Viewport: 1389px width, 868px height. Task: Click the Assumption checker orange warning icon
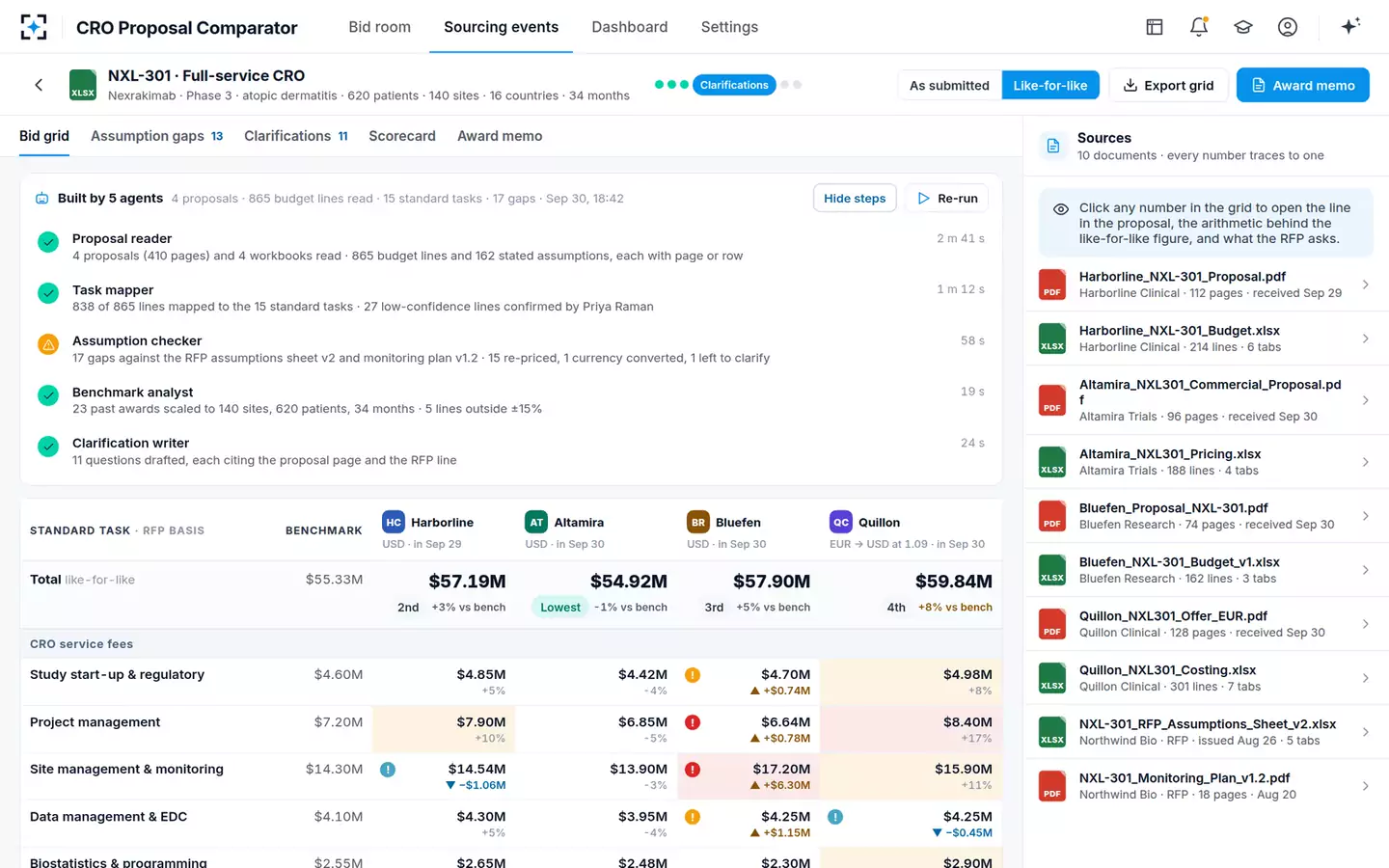click(48, 344)
